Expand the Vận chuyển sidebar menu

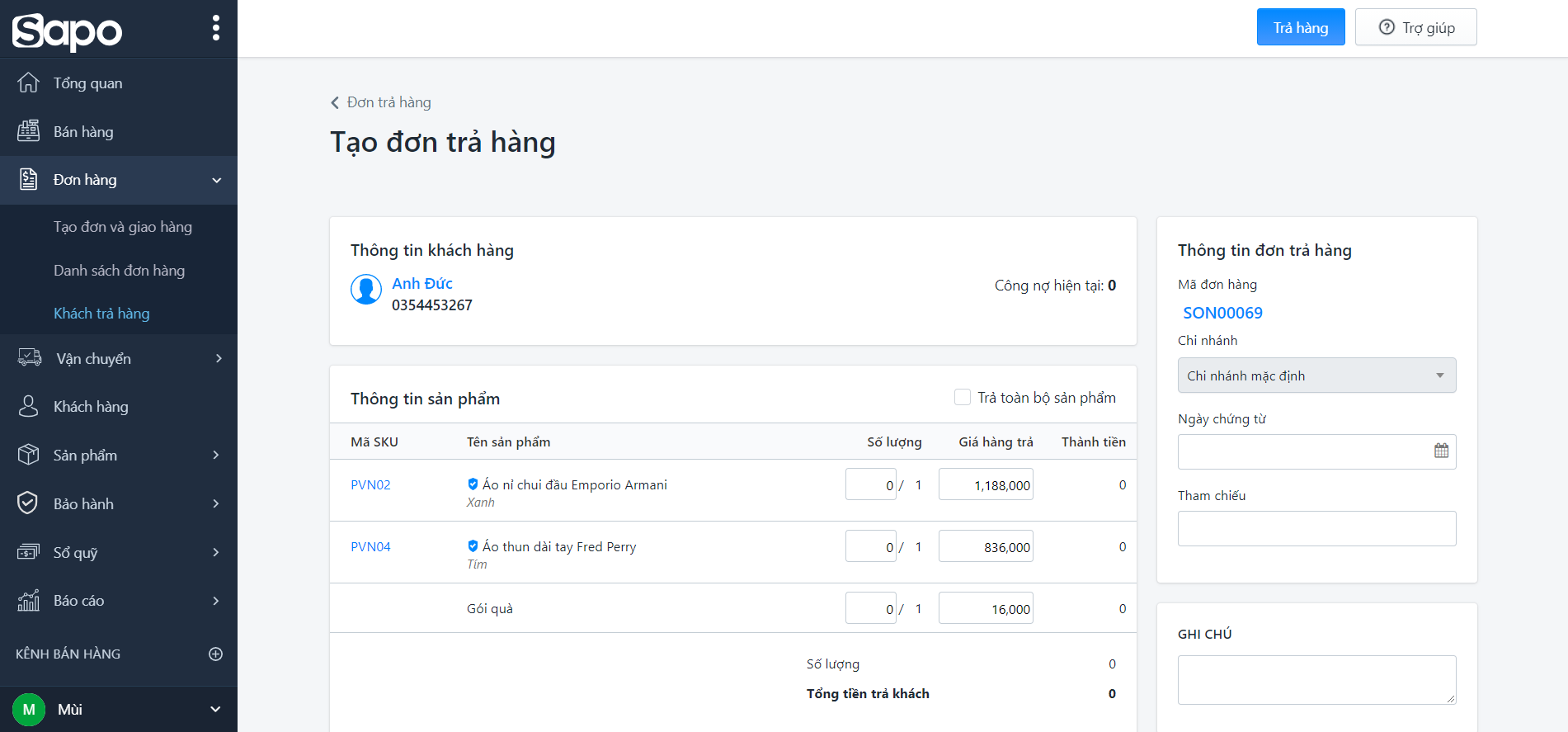(218, 358)
